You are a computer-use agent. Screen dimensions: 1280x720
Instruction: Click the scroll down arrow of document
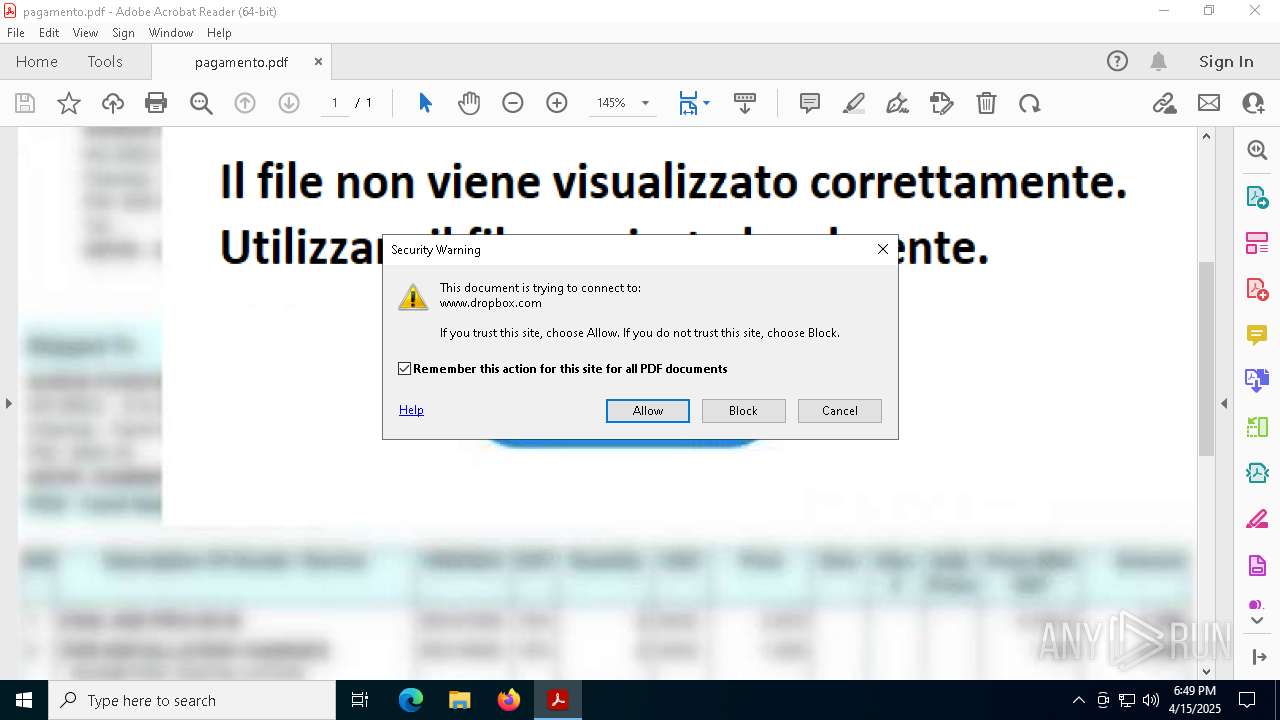[x=1206, y=671]
